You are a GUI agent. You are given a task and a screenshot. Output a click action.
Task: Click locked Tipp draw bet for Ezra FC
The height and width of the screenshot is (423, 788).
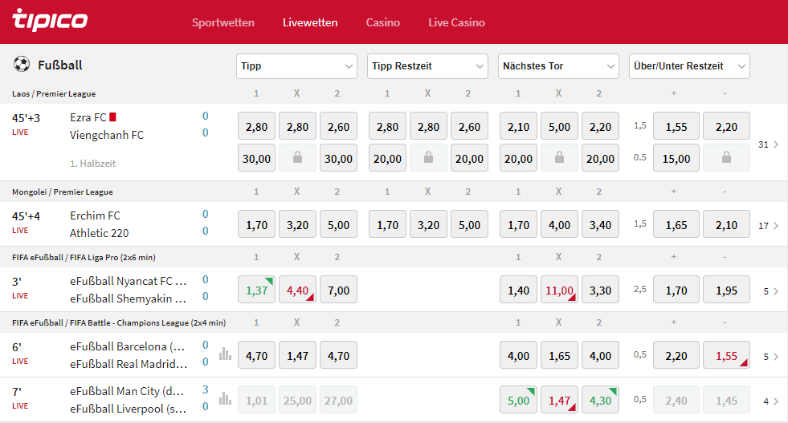coord(298,158)
